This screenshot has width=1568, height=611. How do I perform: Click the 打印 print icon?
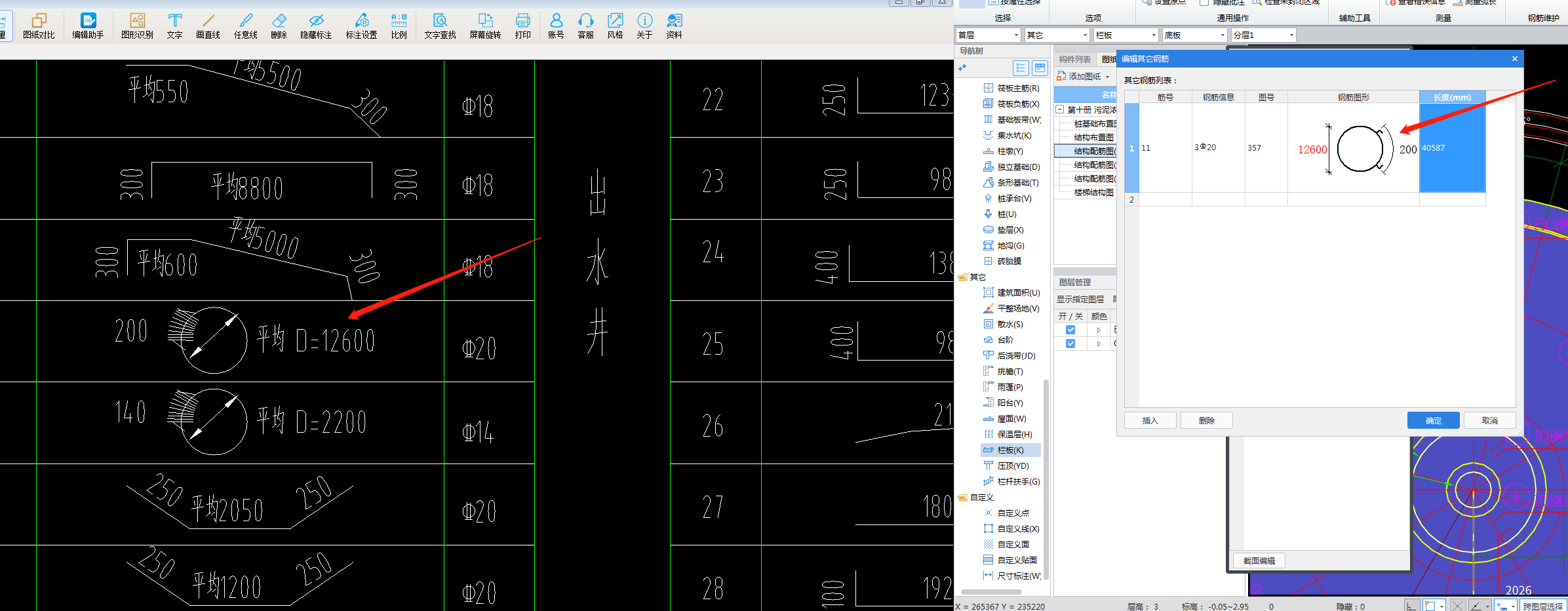point(522,26)
